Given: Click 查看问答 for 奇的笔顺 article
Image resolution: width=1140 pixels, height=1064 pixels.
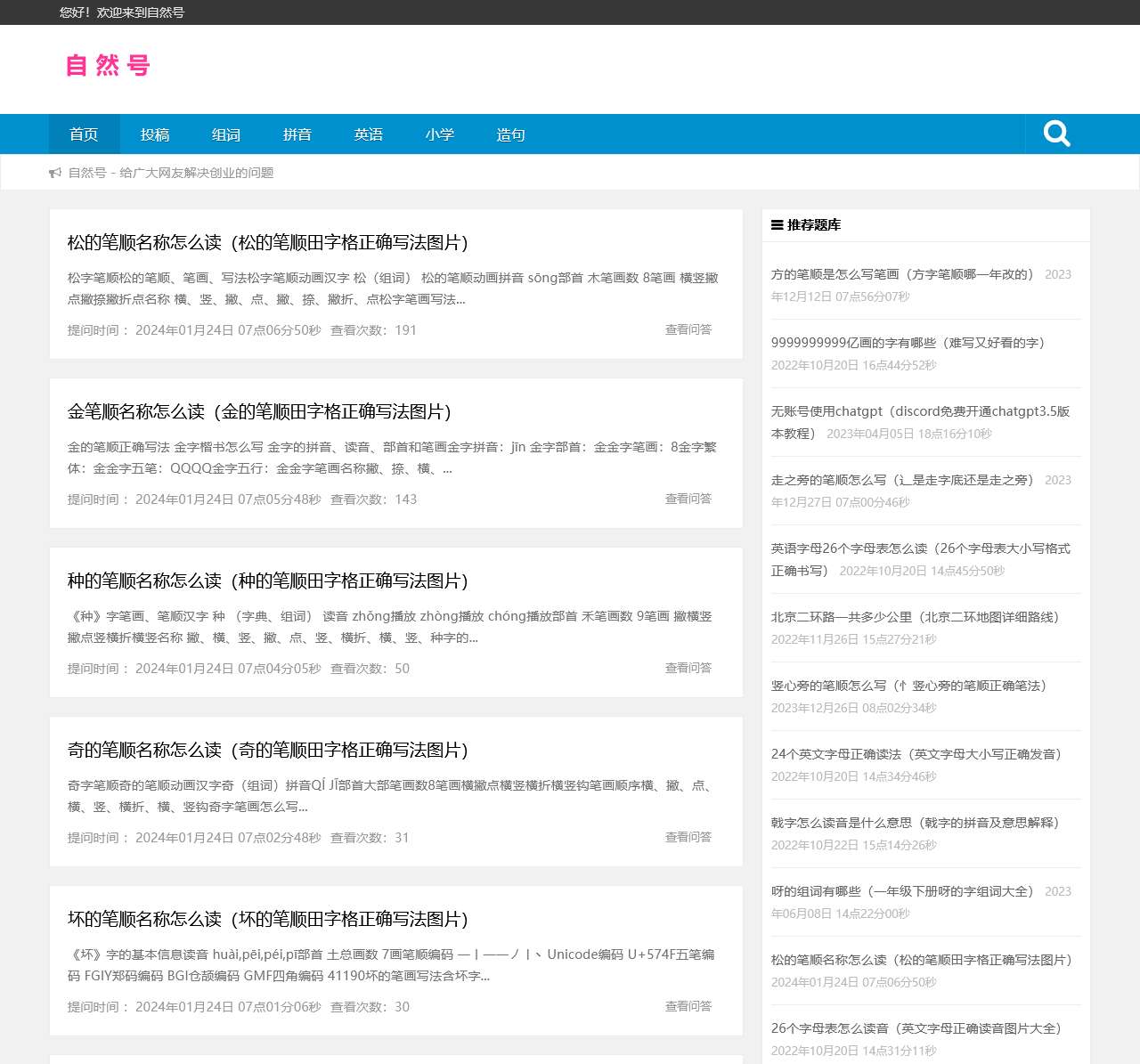Looking at the screenshot, I should [x=688, y=837].
